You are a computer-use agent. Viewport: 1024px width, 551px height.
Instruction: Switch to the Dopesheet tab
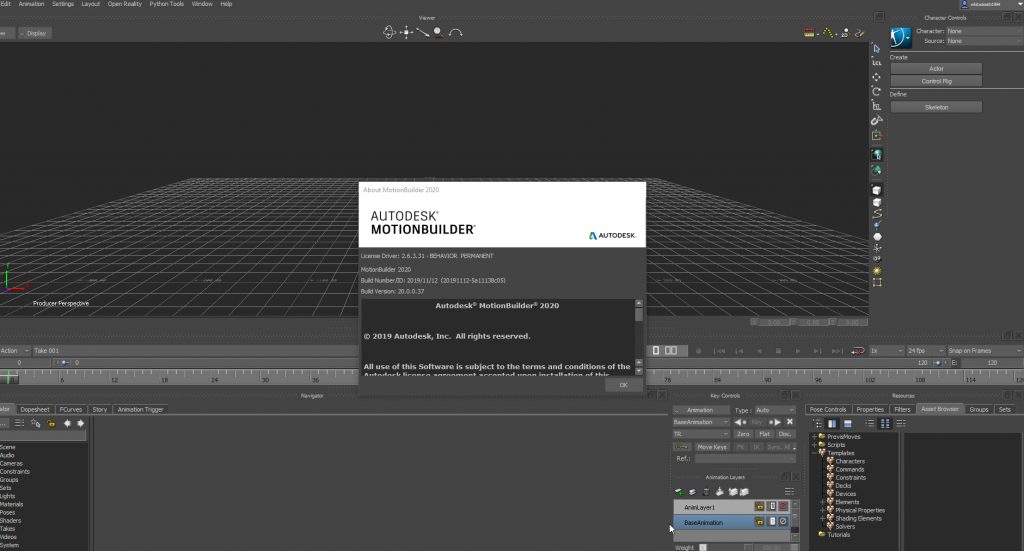(x=35, y=409)
